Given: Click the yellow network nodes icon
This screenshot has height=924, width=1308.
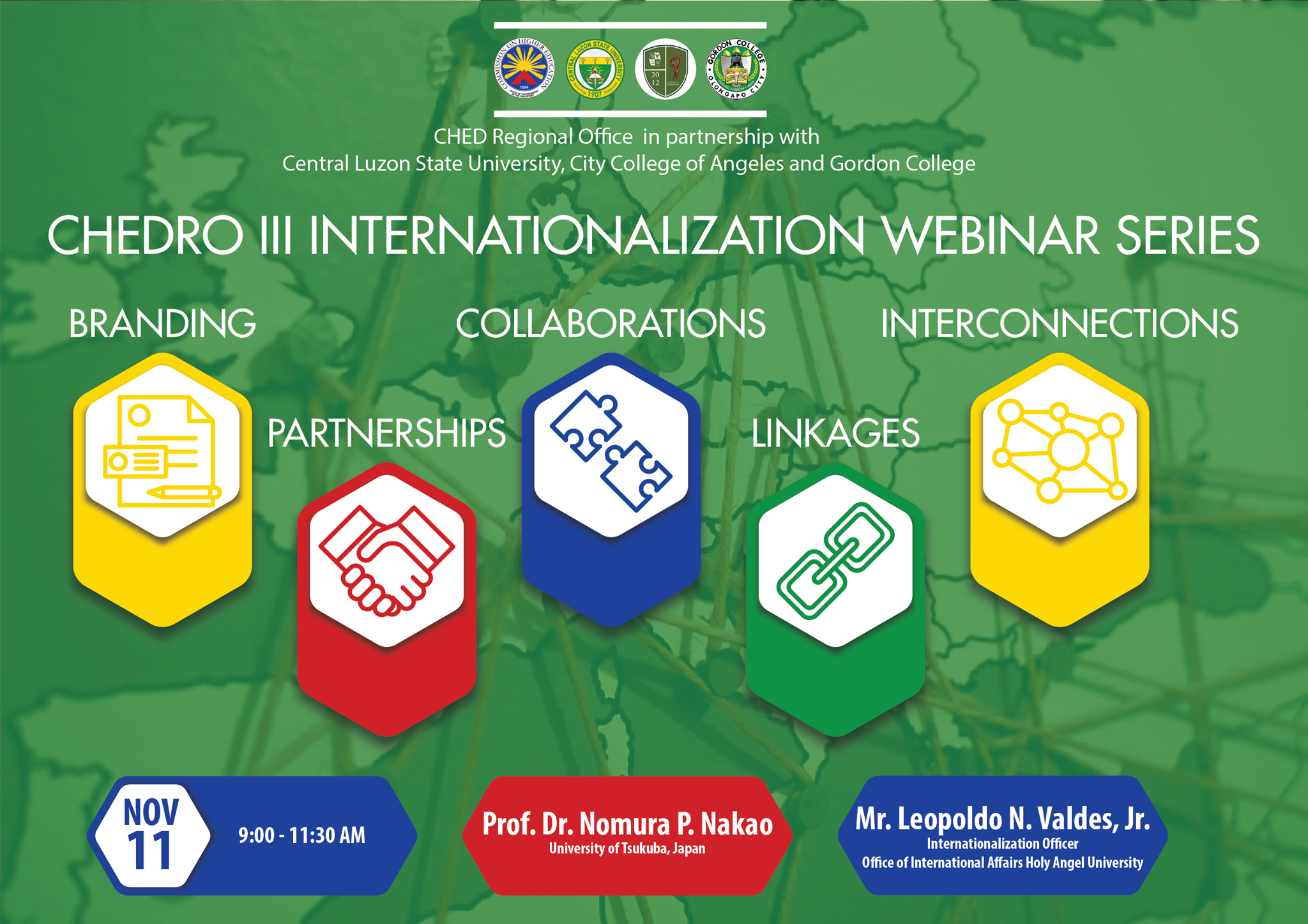Looking at the screenshot, I should click(x=1059, y=451).
